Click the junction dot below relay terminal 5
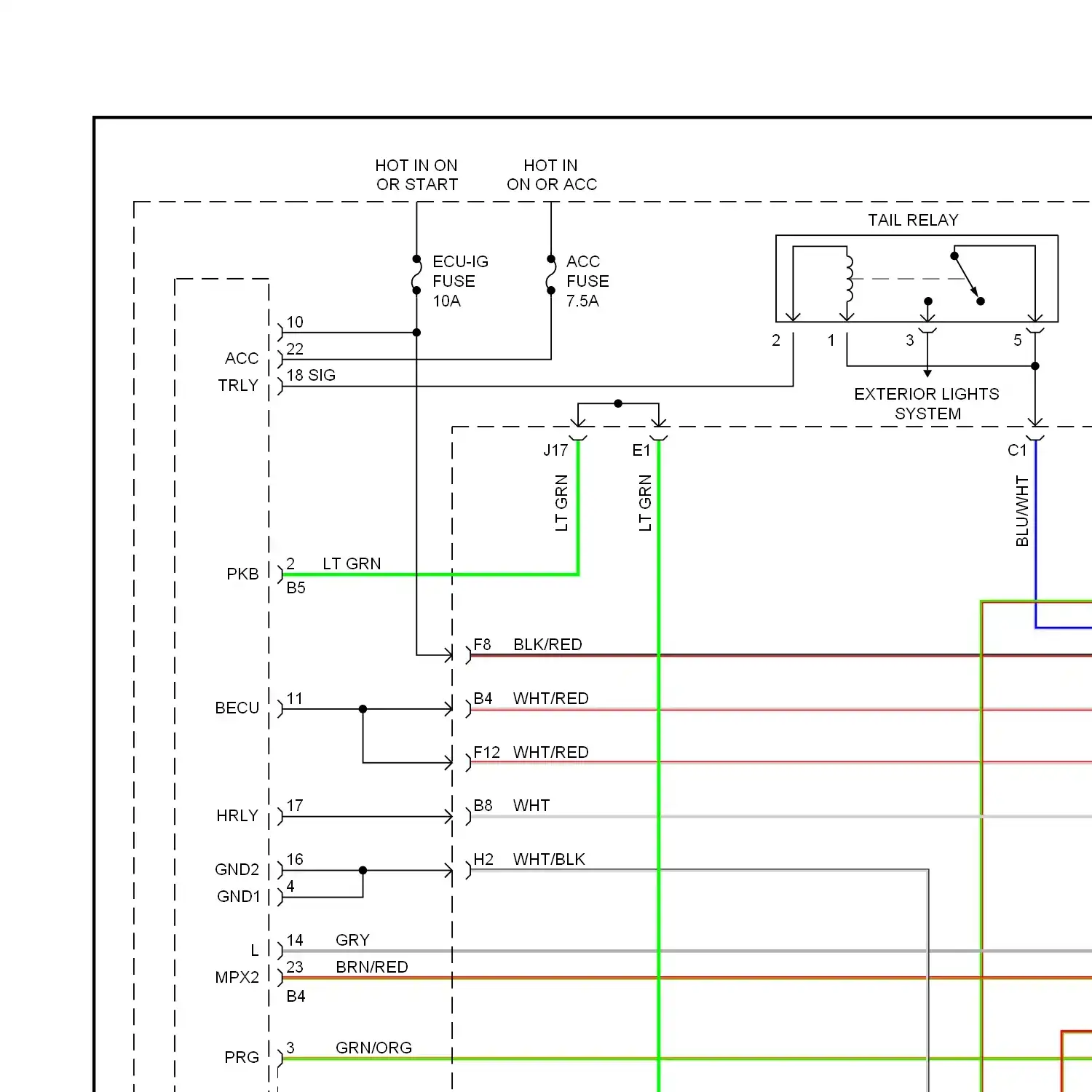 coord(1035,366)
